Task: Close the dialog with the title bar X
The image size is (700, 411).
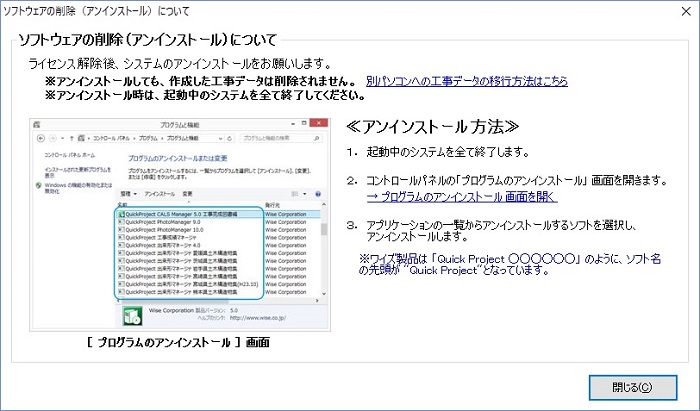Action: coord(686,11)
